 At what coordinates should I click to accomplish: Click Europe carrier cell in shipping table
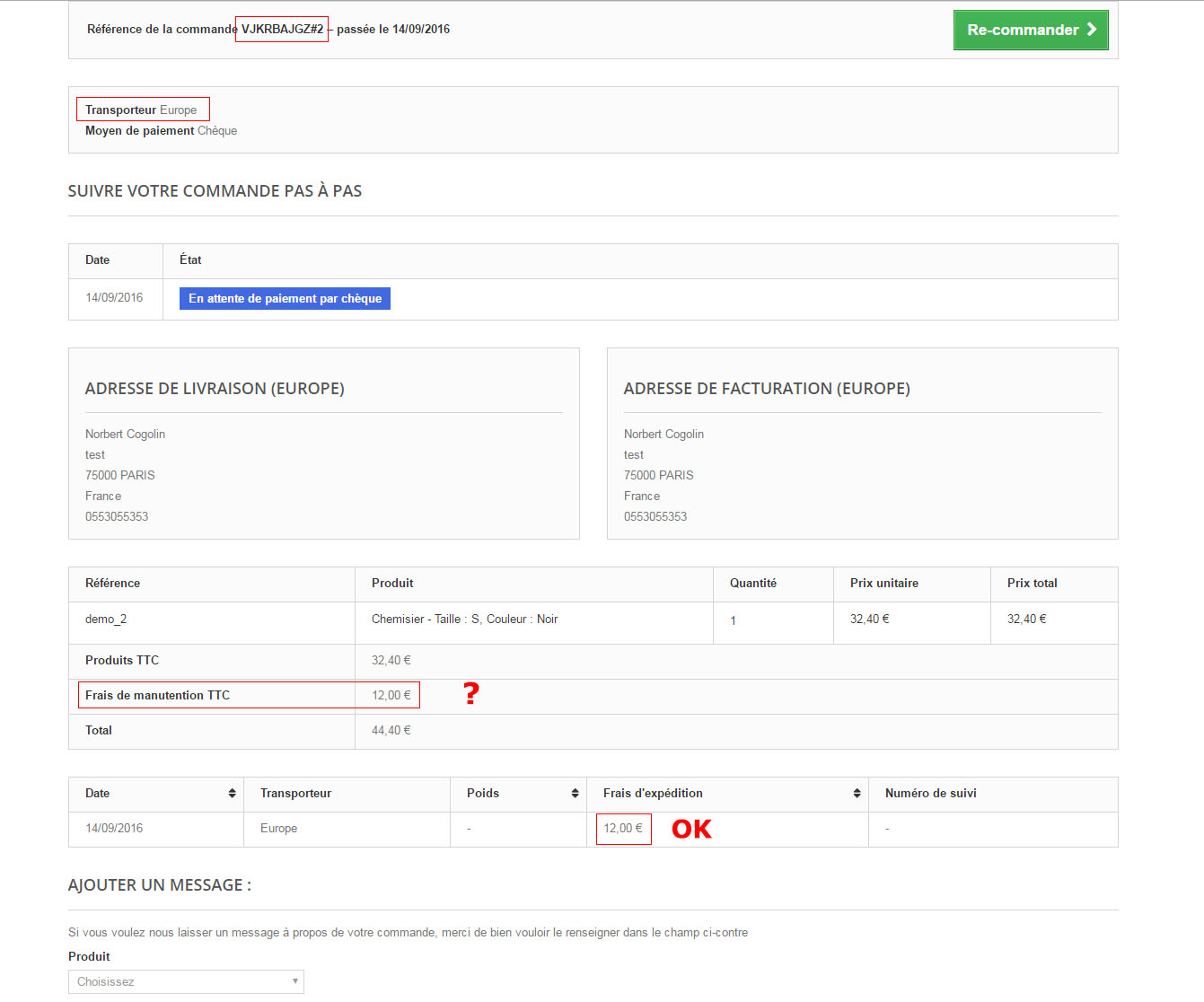pos(278,828)
